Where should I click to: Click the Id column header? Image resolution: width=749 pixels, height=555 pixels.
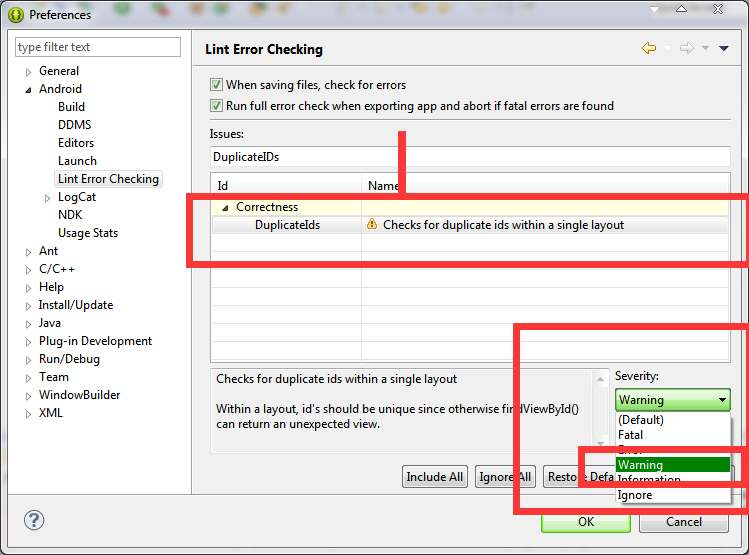pos(286,185)
